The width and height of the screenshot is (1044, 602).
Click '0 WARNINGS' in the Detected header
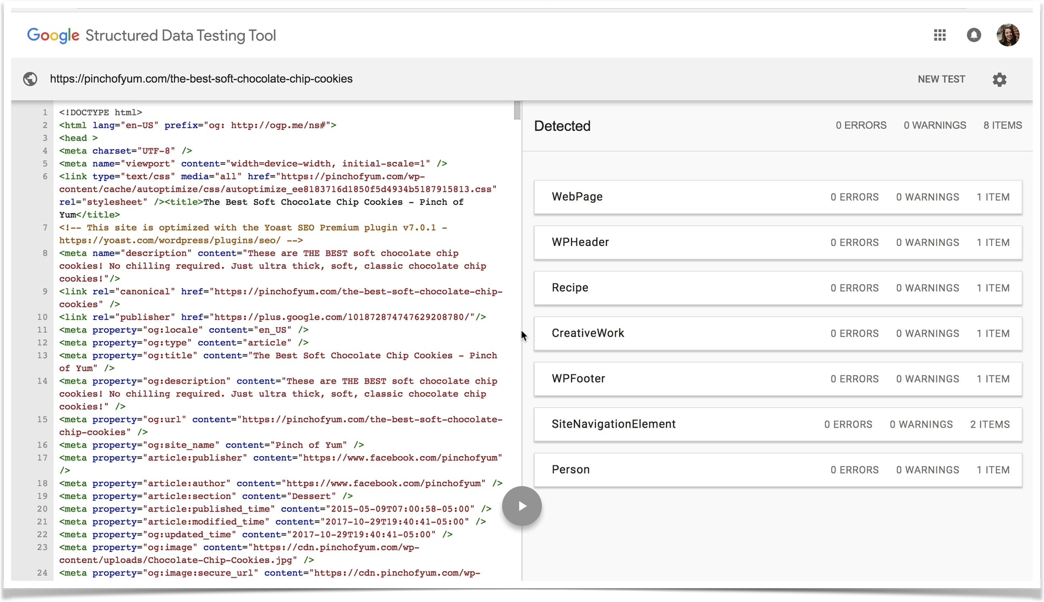click(935, 125)
